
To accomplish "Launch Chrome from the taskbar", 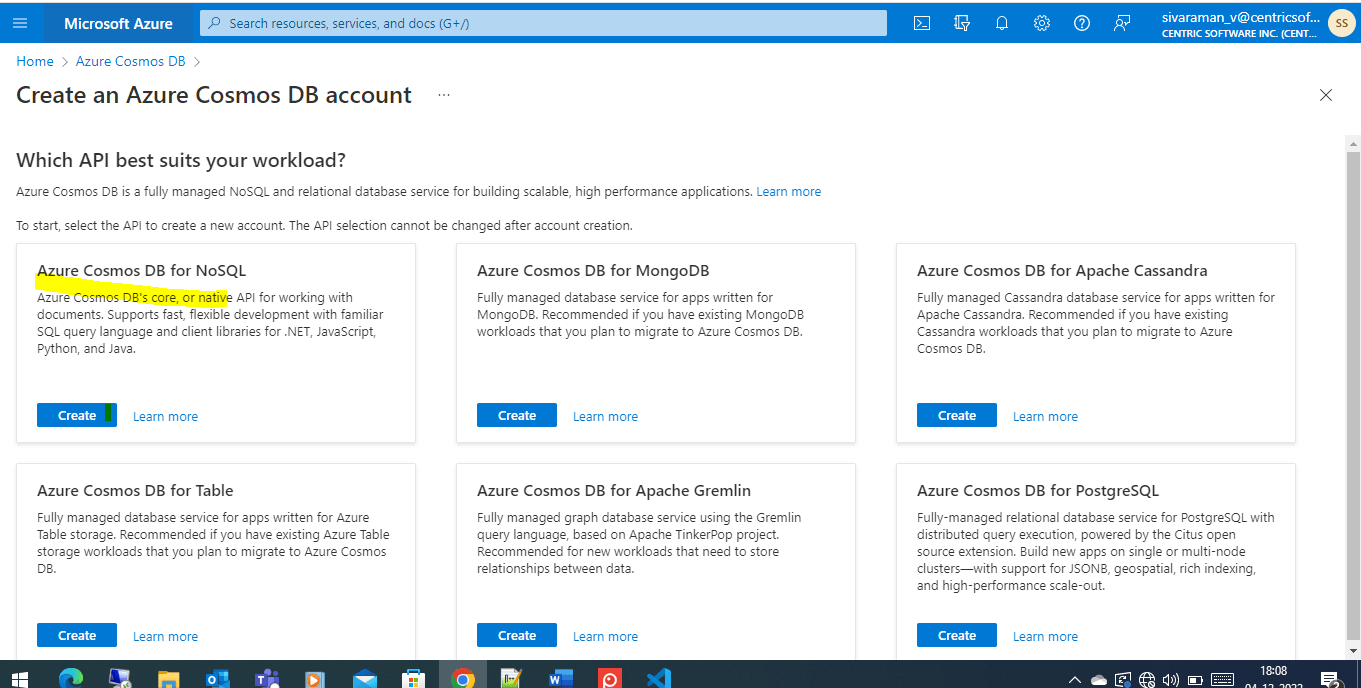I will click(x=463, y=677).
